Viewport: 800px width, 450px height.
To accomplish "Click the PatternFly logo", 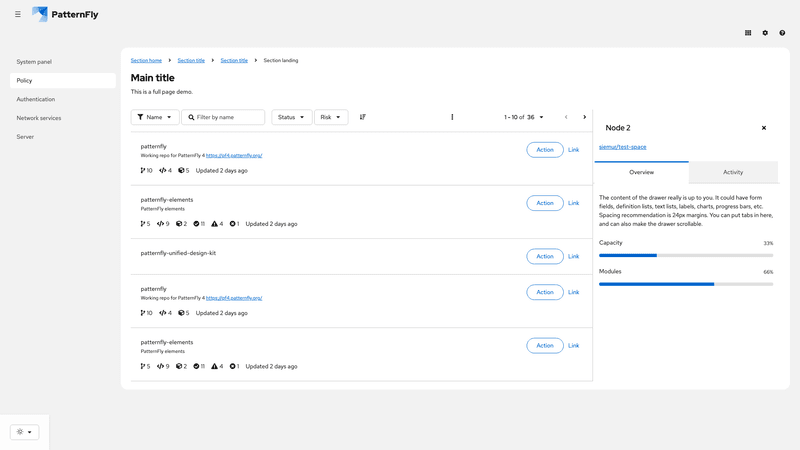I will pyautogui.click(x=65, y=14).
